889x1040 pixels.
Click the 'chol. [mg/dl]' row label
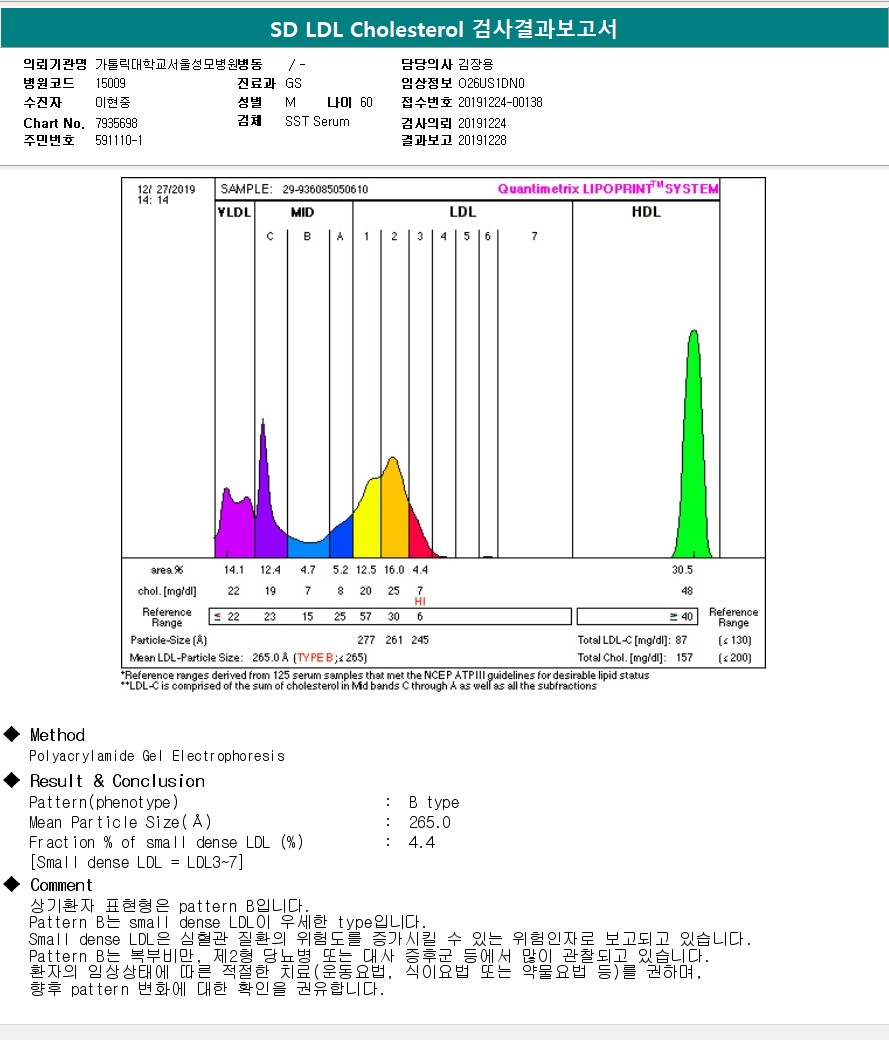pyautogui.click(x=167, y=591)
